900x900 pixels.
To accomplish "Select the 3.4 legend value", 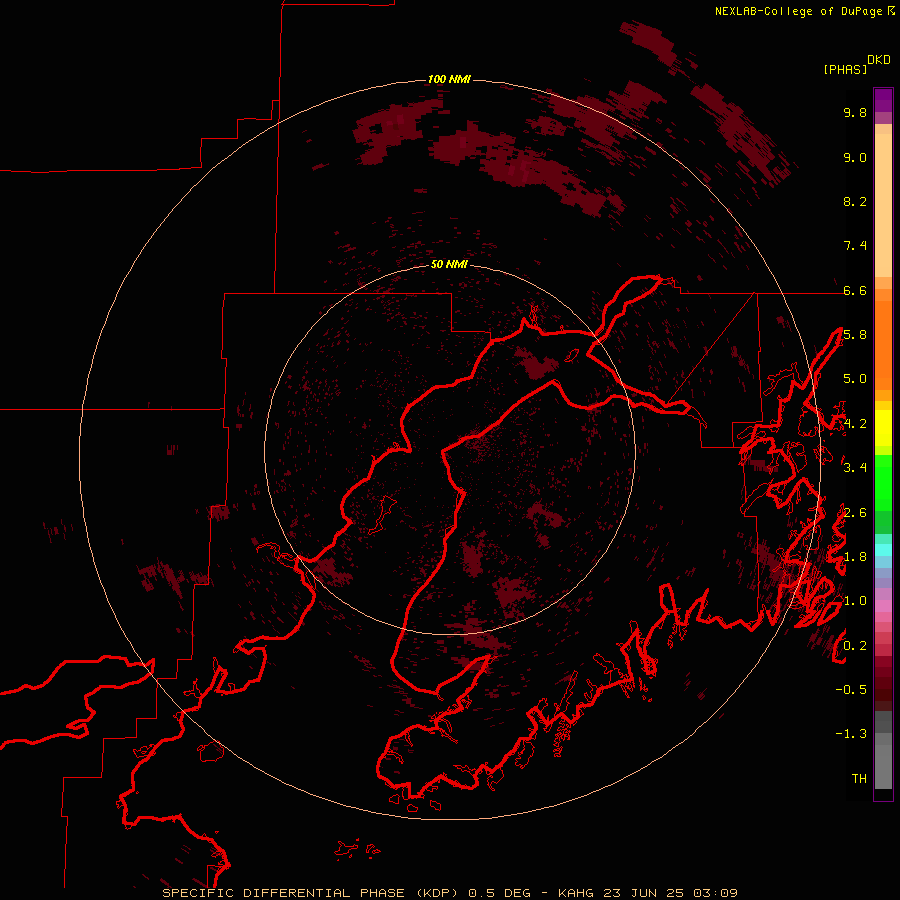I will [x=855, y=468].
